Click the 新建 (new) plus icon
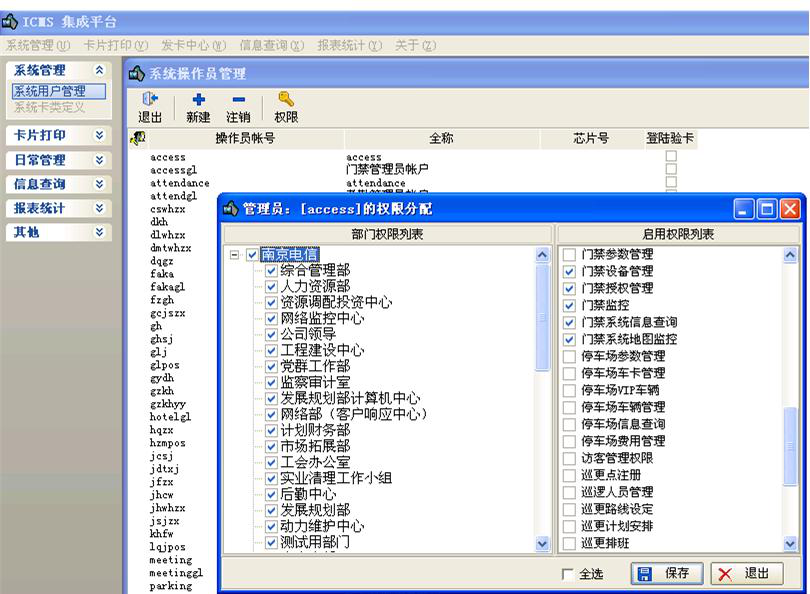 tap(198, 100)
